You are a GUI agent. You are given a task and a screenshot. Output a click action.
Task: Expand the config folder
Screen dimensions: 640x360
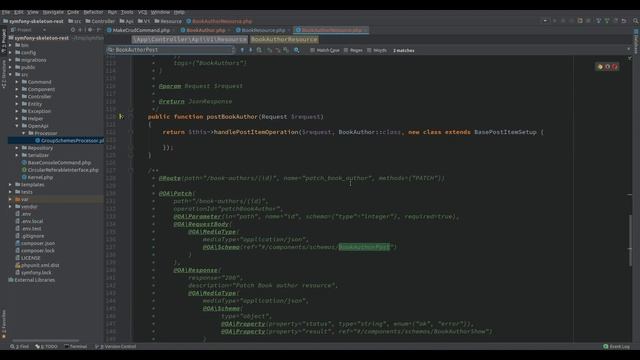[10, 53]
